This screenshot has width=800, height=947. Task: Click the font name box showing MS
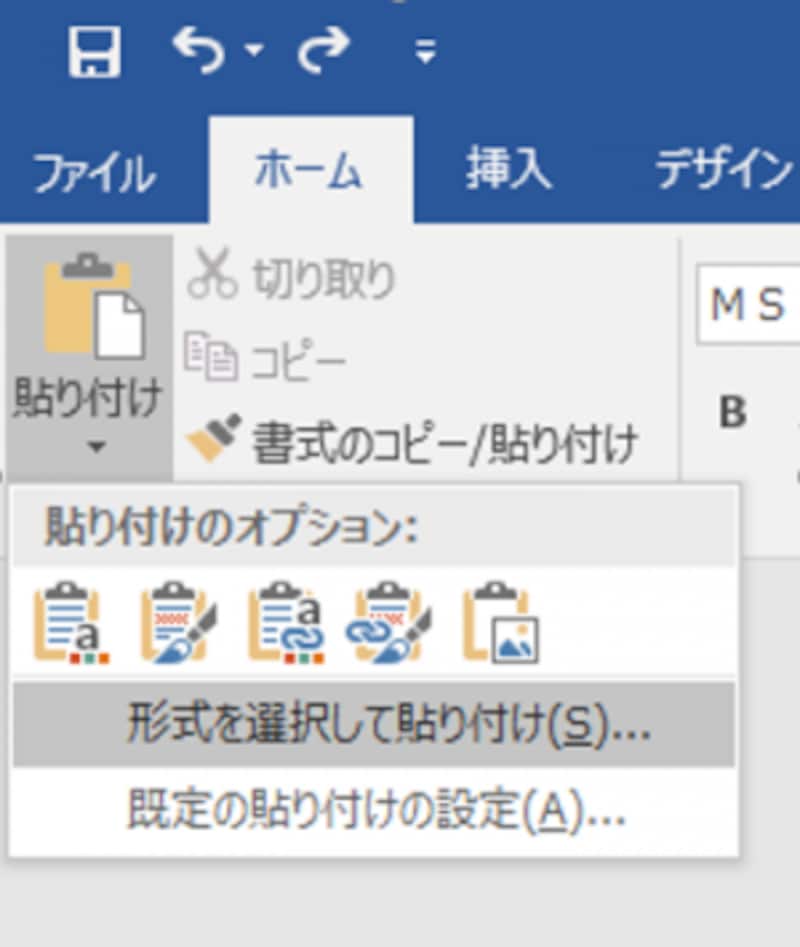click(x=749, y=304)
